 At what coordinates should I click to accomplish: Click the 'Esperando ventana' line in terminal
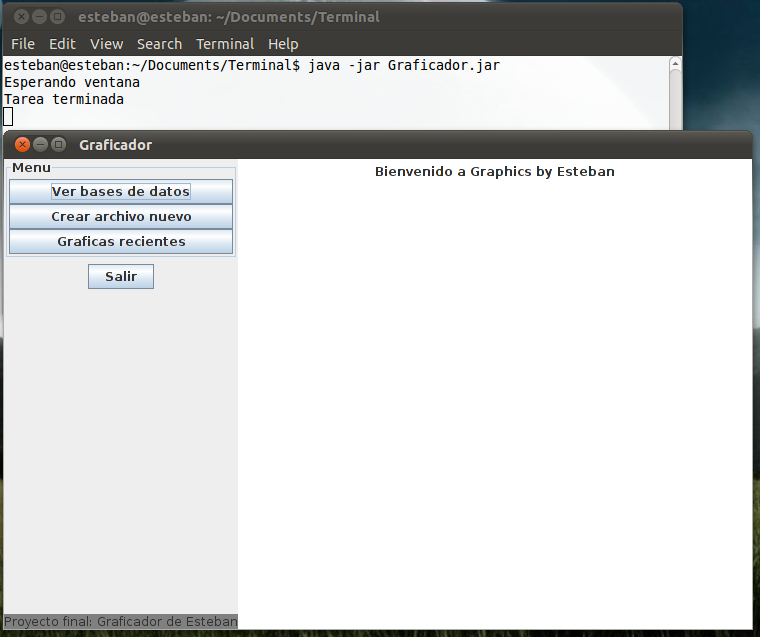(72, 82)
